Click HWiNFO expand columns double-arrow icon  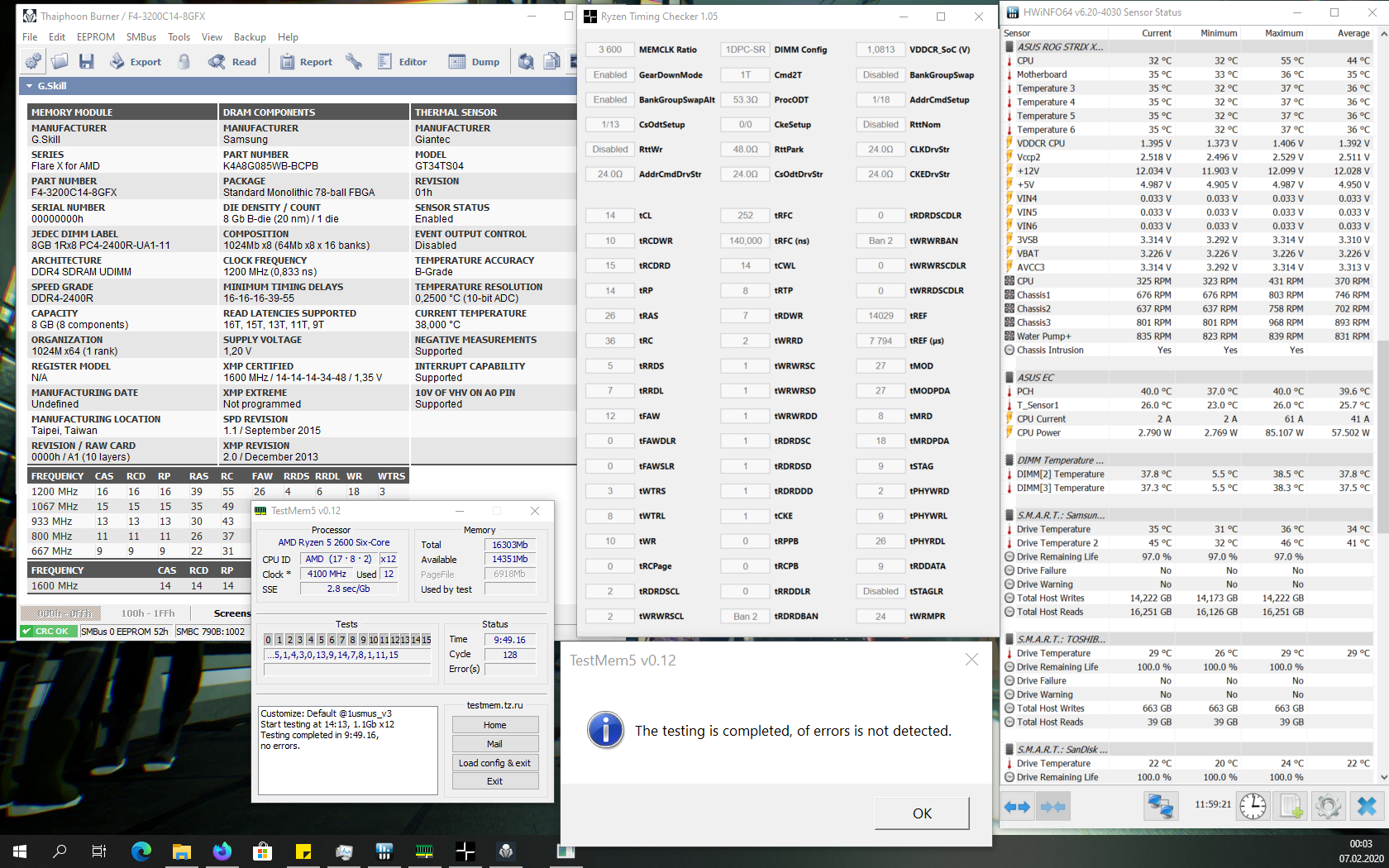1017,806
